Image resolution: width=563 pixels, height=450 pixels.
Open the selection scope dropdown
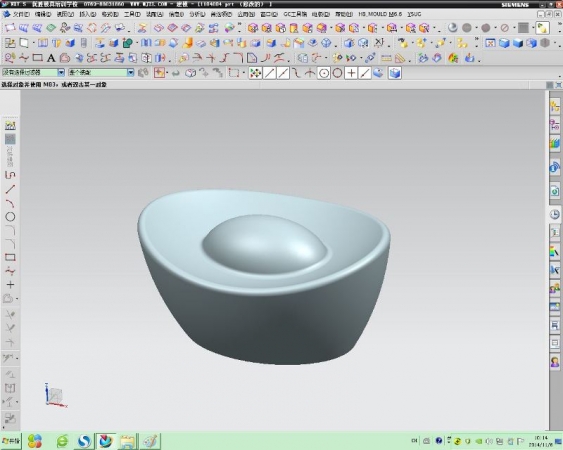[130, 73]
